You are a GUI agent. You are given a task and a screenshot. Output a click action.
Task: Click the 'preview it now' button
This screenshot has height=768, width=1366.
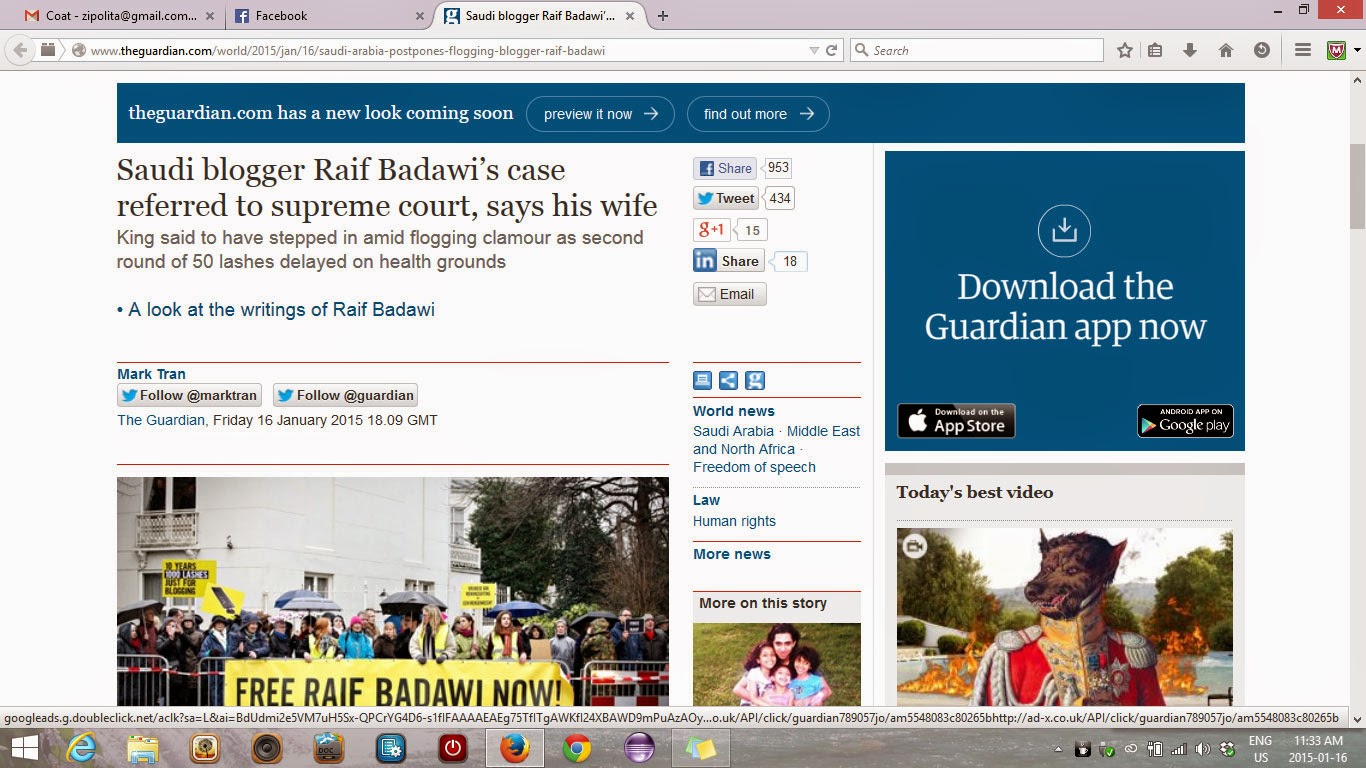coord(600,114)
